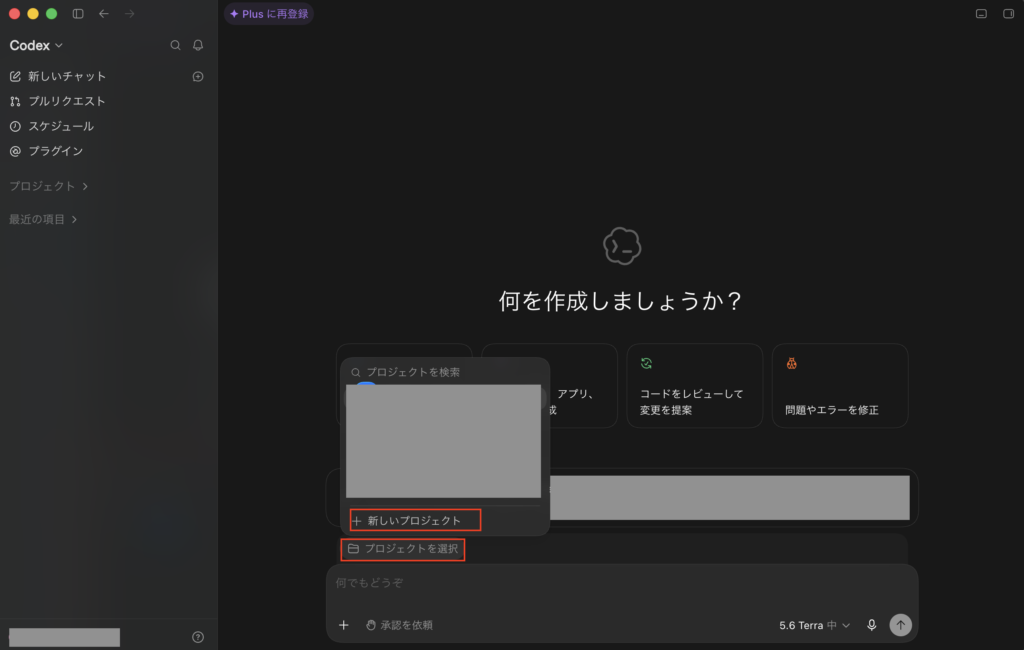
Task: Click the プロジェクトを検索 search field
Action: point(444,372)
